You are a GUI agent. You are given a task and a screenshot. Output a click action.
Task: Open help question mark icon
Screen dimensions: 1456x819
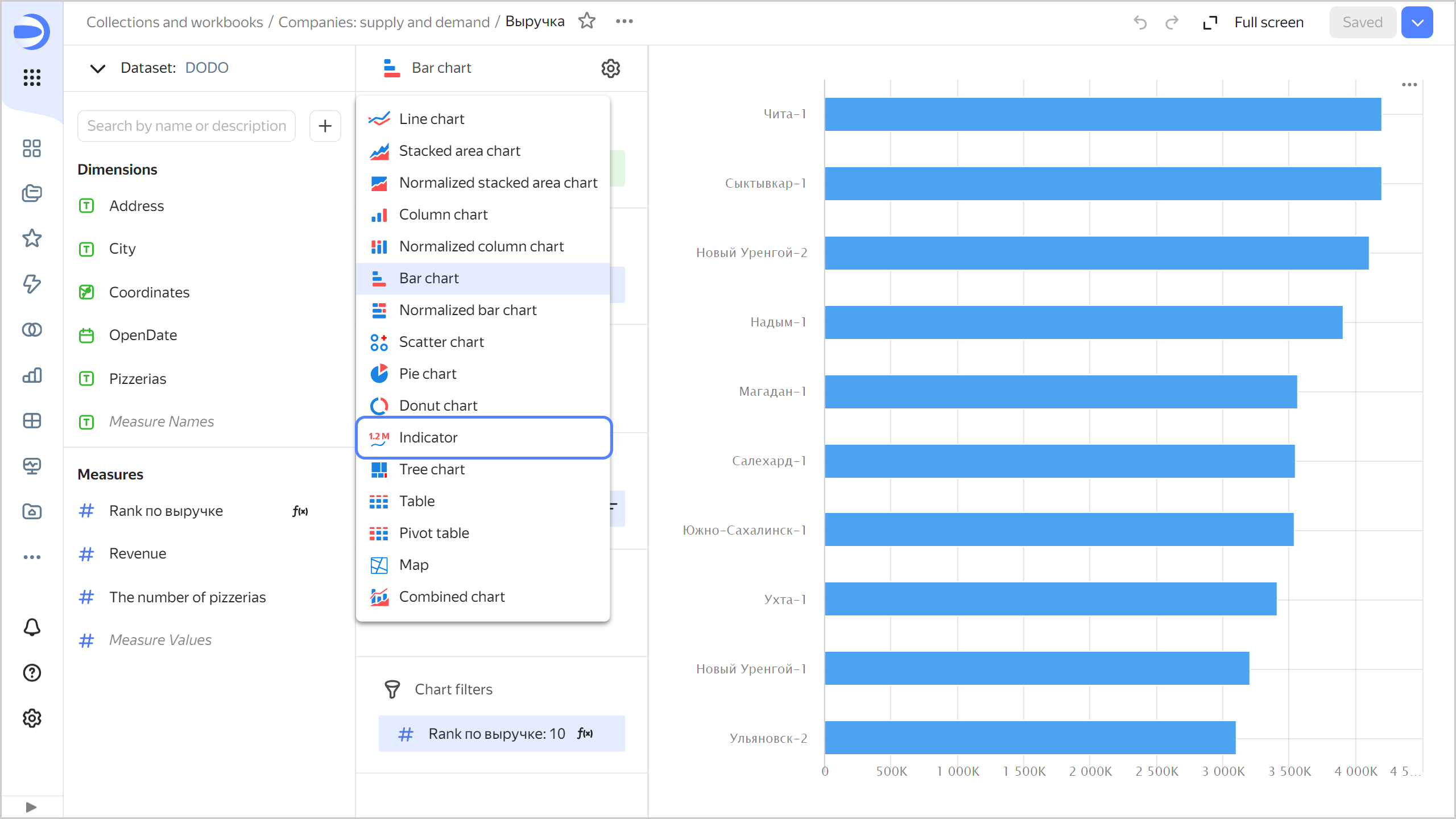32,673
